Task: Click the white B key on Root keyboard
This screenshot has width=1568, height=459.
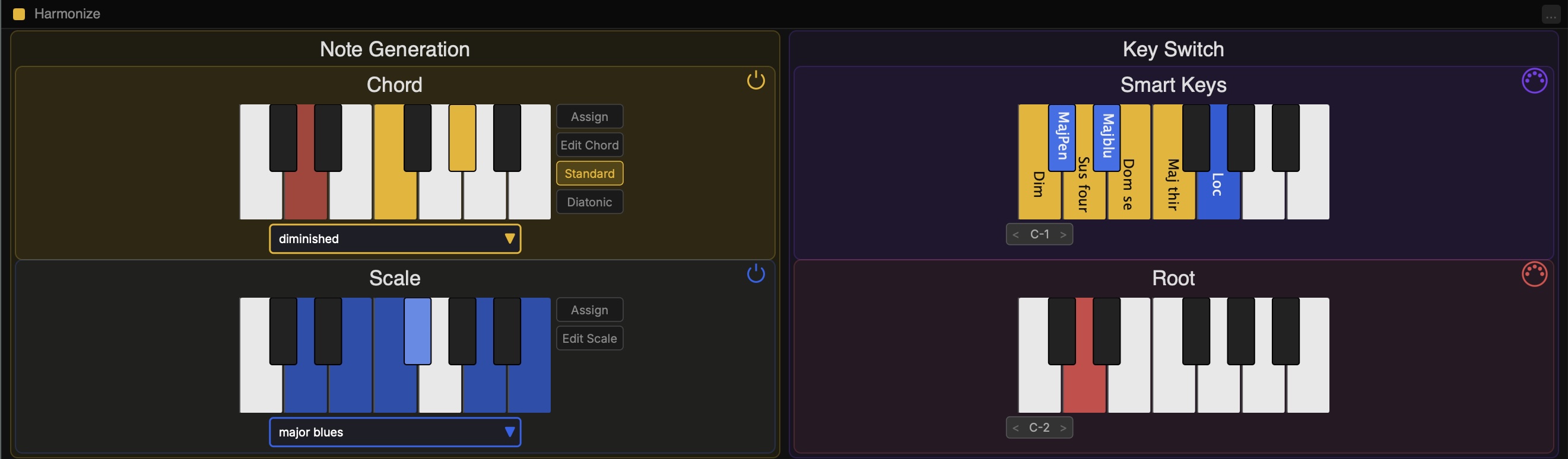Action: tap(1308, 388)
